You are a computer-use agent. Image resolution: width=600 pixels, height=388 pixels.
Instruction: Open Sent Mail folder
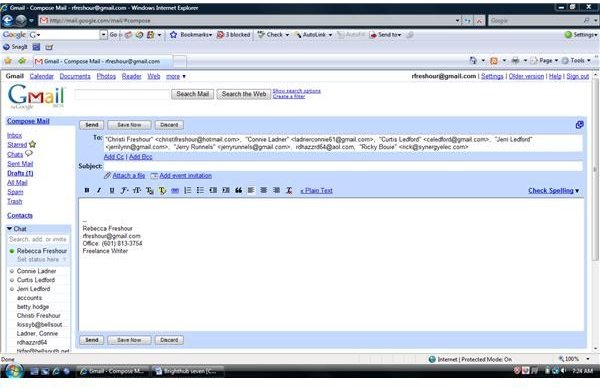point(20,164)
